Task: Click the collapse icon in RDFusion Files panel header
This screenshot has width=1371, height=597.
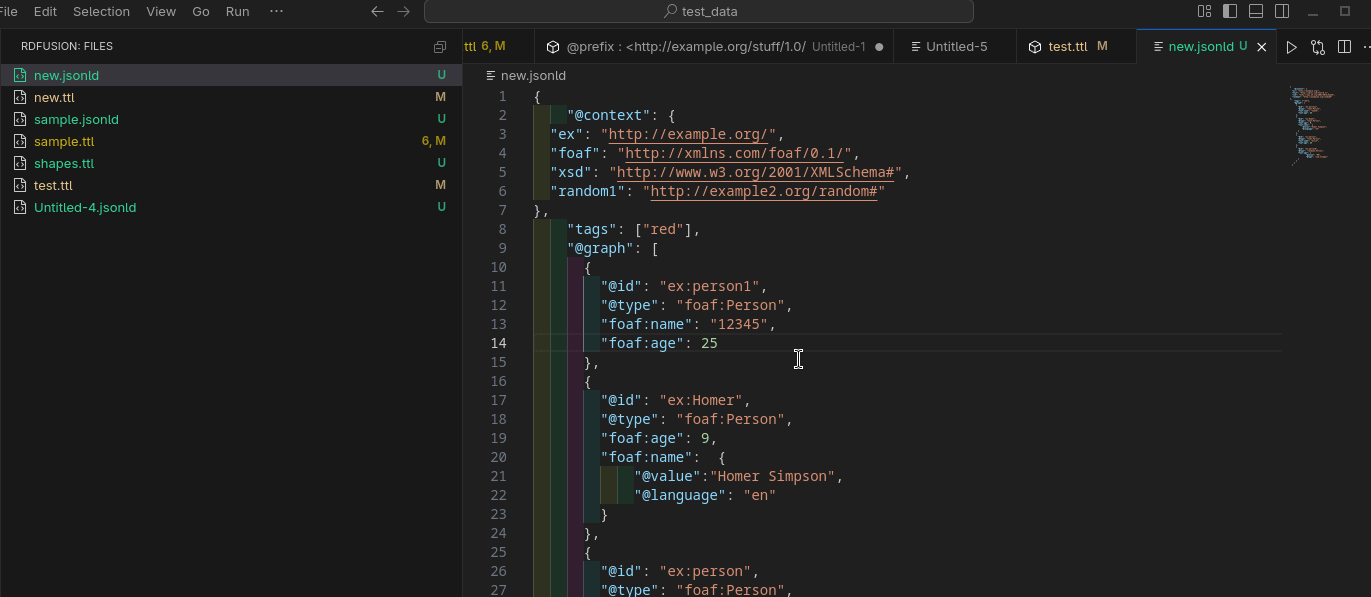Action: click(x=439, y=46)
